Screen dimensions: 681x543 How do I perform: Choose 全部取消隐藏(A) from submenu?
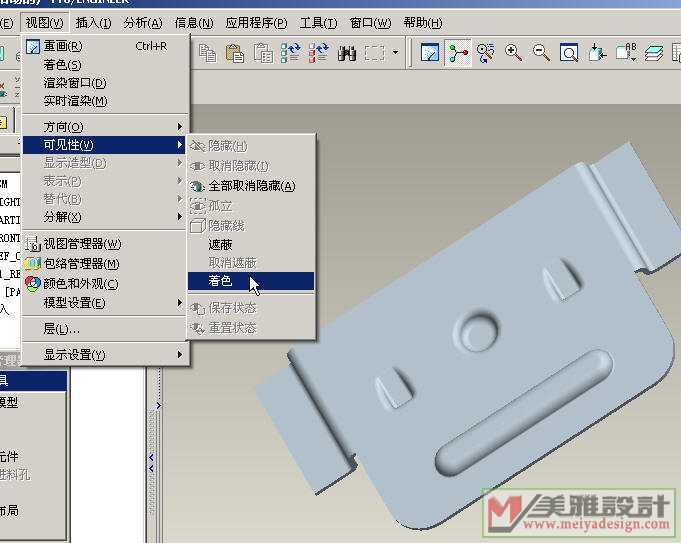(x=250, y=186)
